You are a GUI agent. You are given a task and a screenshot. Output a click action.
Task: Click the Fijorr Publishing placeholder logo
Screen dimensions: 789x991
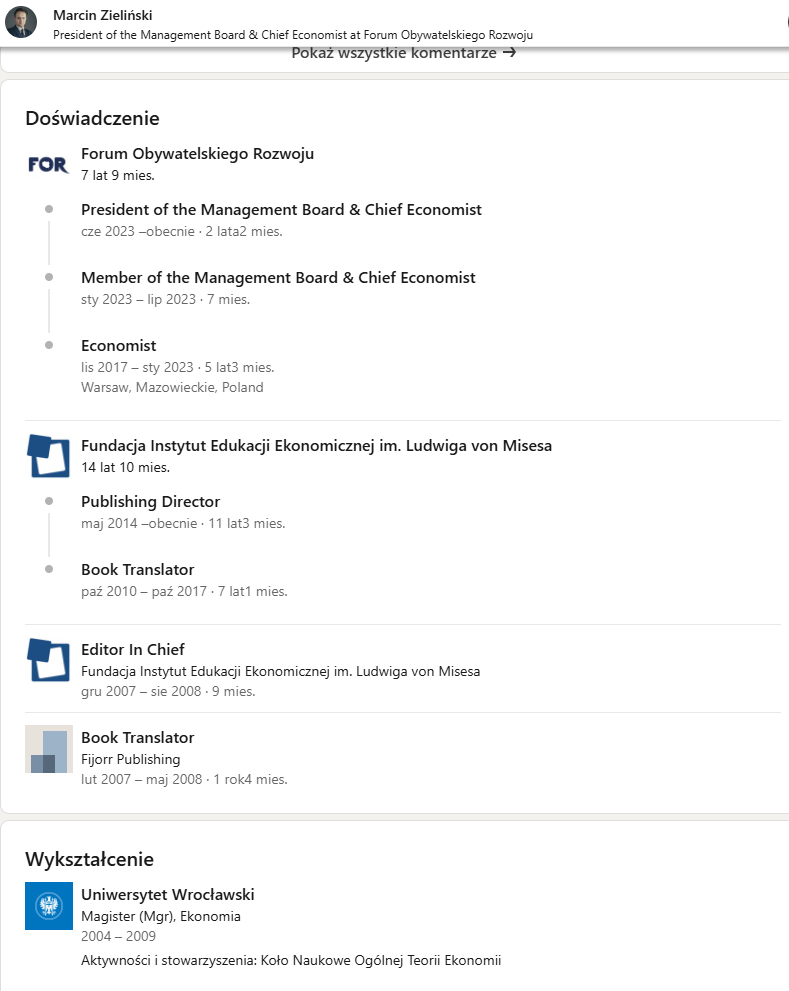coord(48,749)
